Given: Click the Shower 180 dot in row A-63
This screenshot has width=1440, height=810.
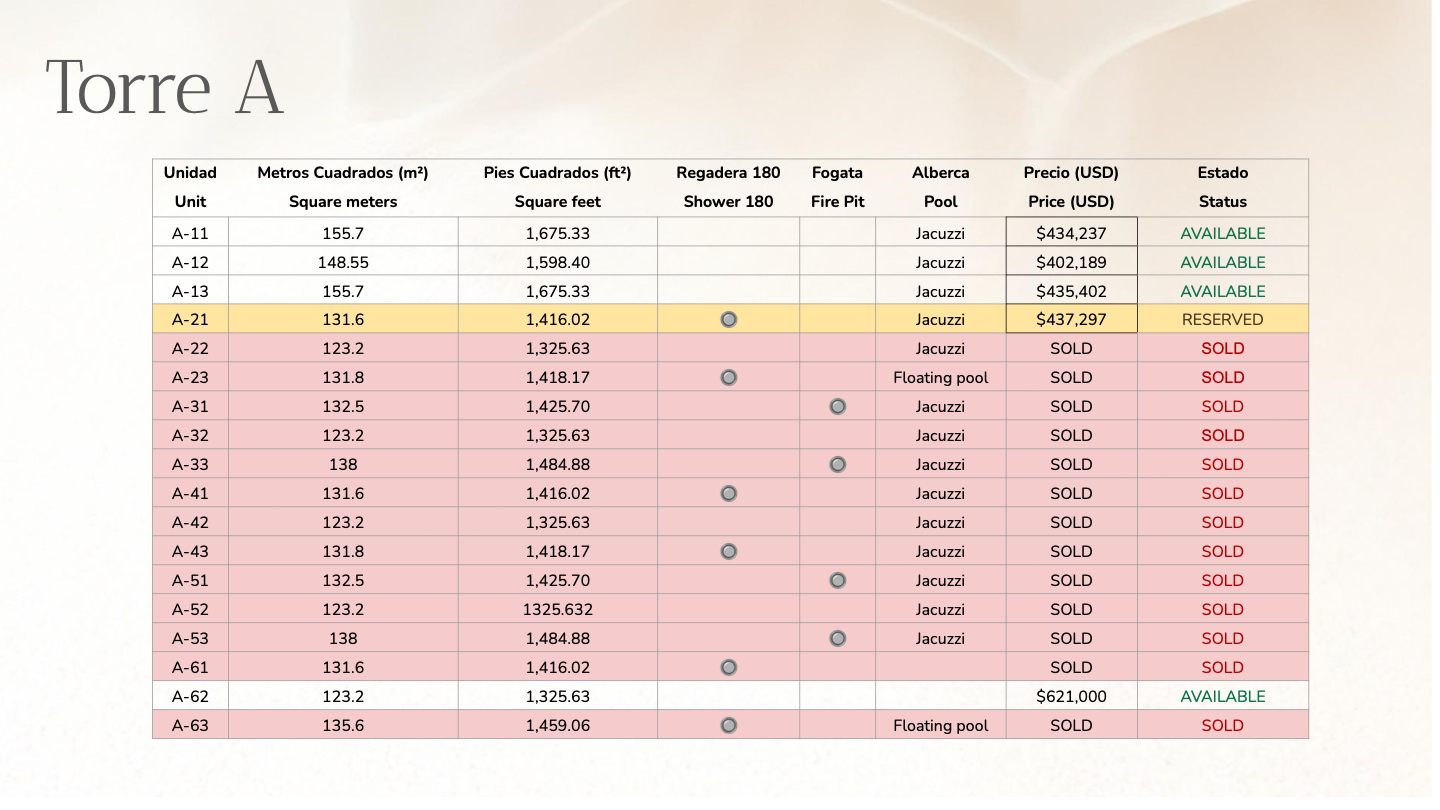Looking at the screenshot, I should (728, 726).
